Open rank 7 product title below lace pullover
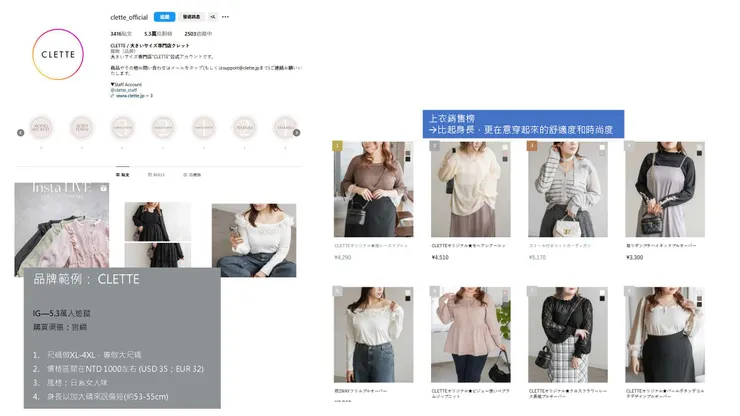The image size is (740, 416). click(568, 393)
